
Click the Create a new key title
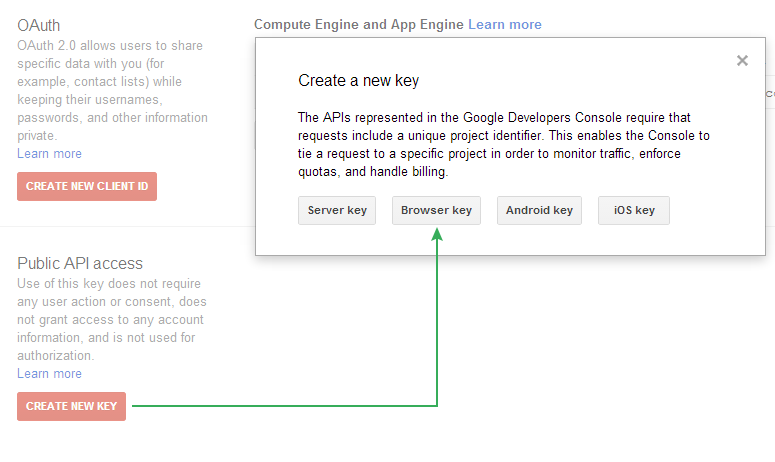pos(359,81)
